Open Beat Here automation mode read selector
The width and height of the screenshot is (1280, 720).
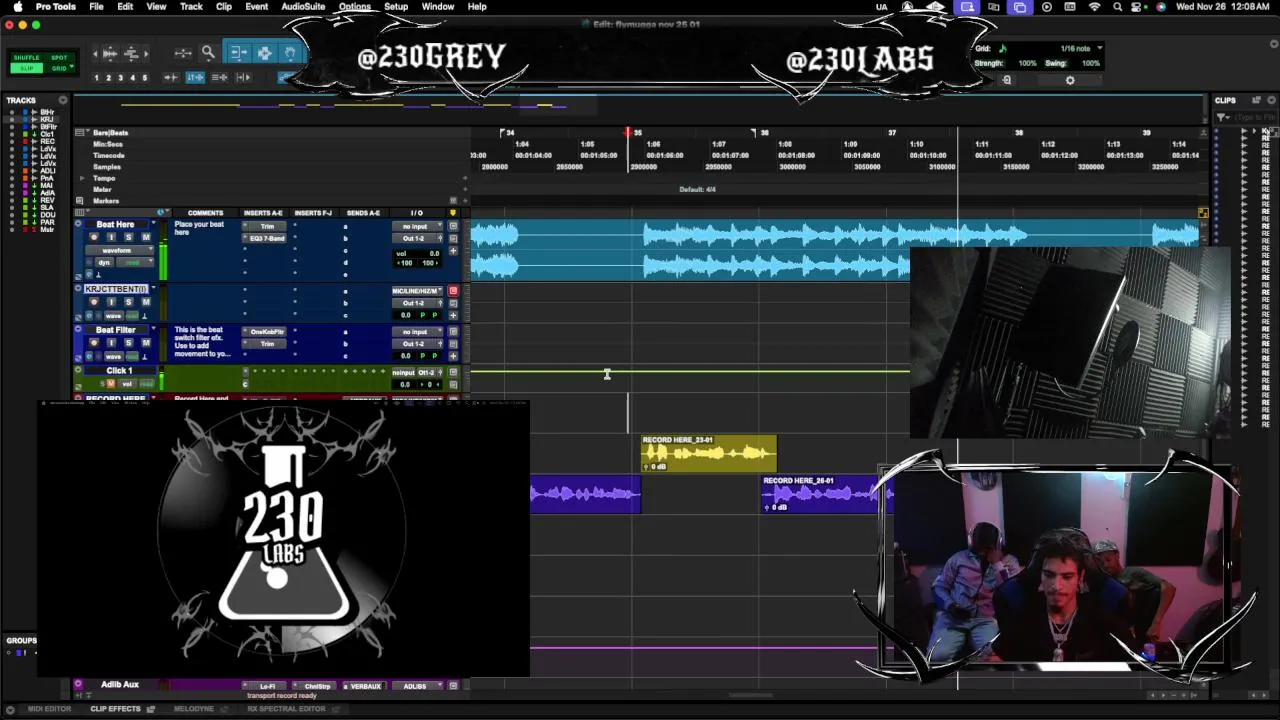[x=135, y=262]
